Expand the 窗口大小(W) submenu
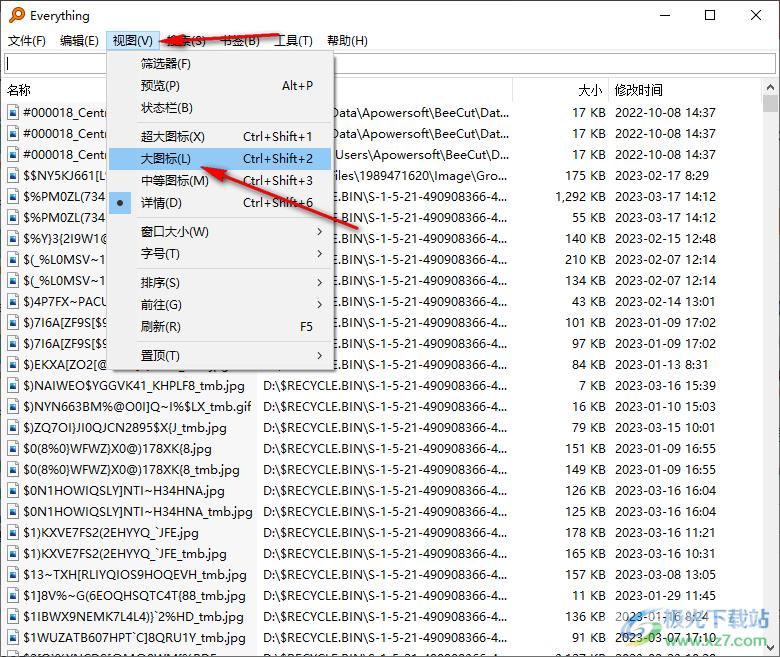This screenshot has width=780, height=657. 220,232
